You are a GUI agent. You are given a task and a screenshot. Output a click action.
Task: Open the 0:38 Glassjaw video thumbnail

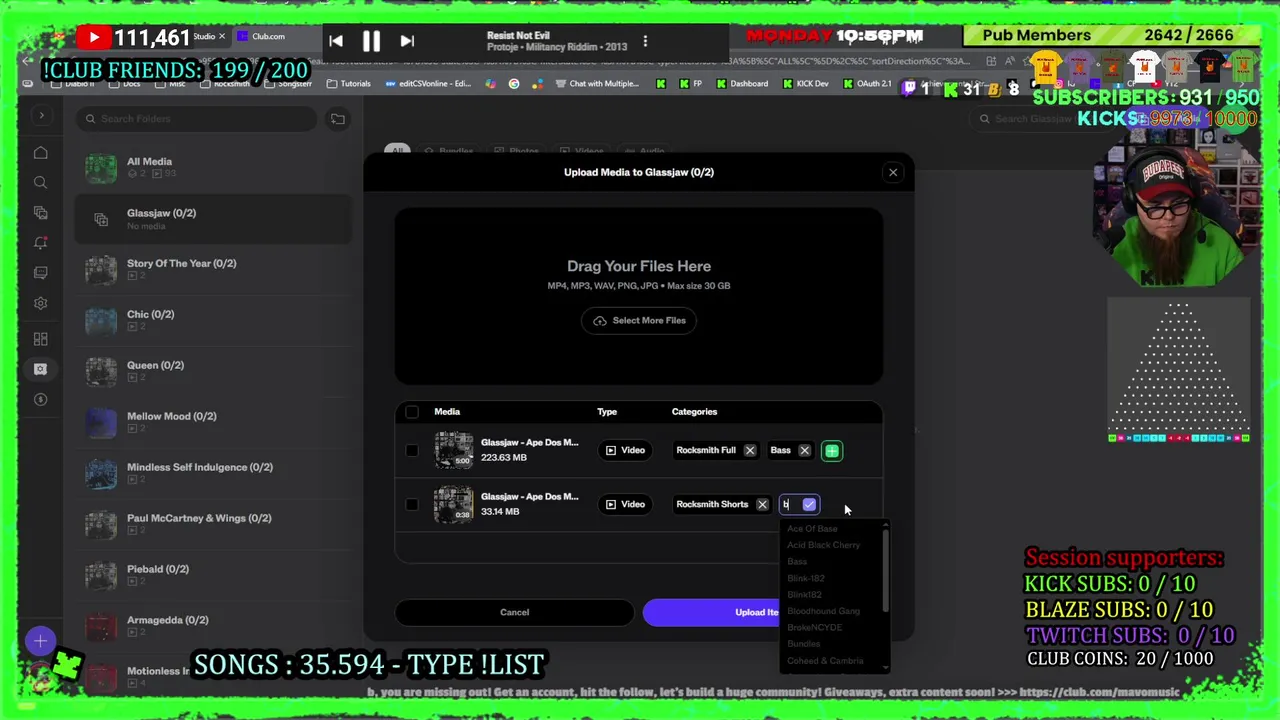click(453, 504)
